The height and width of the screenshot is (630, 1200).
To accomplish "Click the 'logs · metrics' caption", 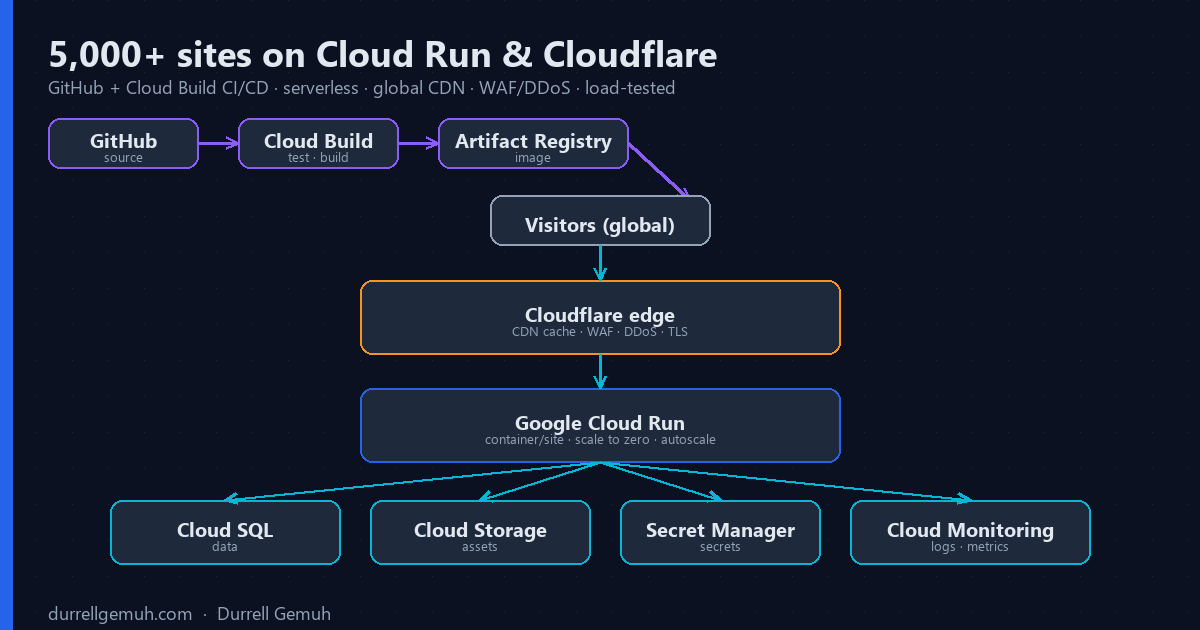I will pyautogui.click(x=970, y=547).
